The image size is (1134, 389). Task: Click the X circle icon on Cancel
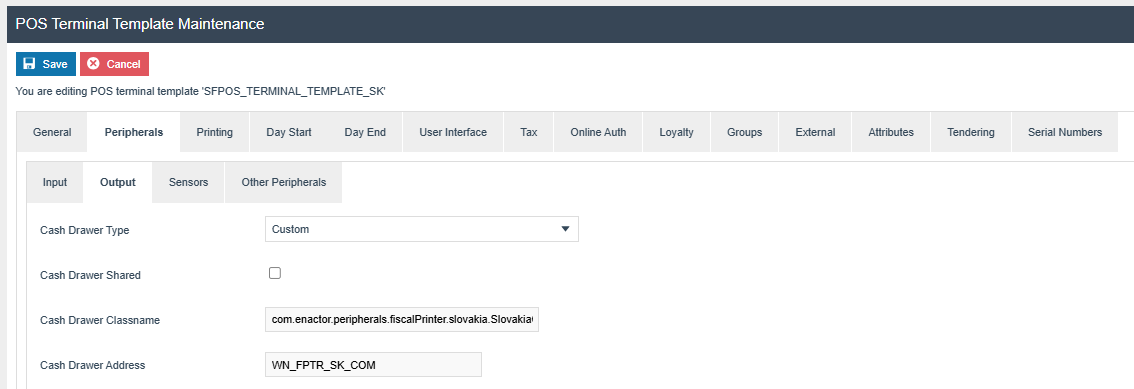click(x=93, y=64)
